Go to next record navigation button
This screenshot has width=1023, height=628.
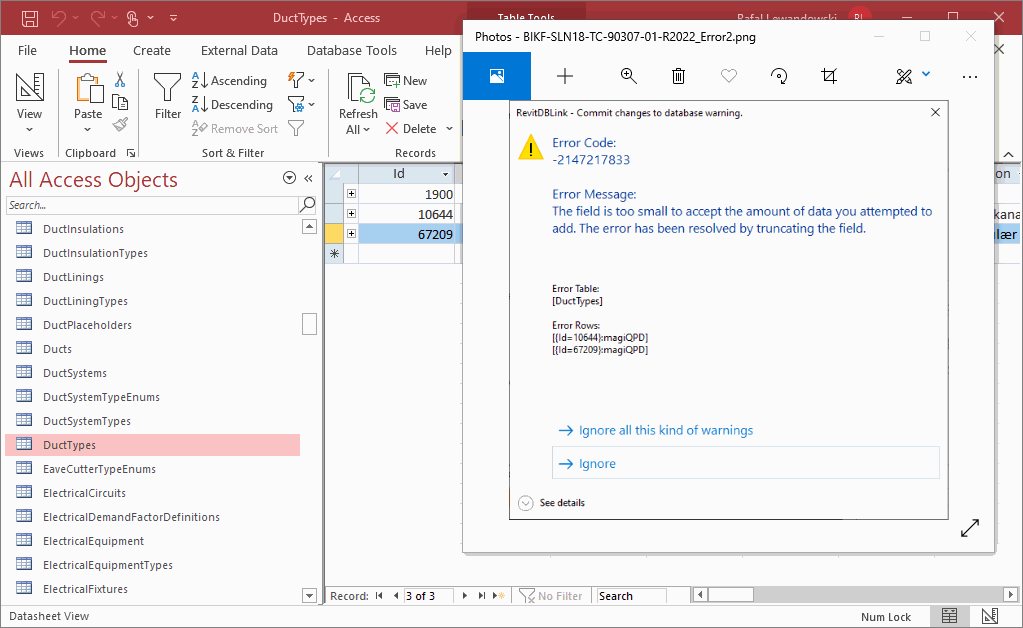tap(465, 595)
